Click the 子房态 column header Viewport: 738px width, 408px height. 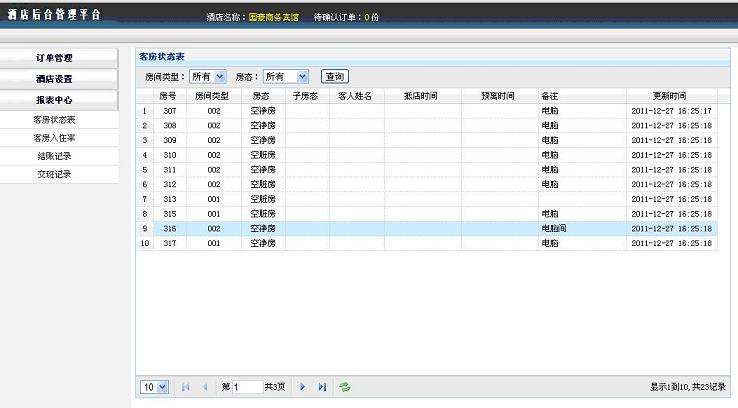coord(305,96)
